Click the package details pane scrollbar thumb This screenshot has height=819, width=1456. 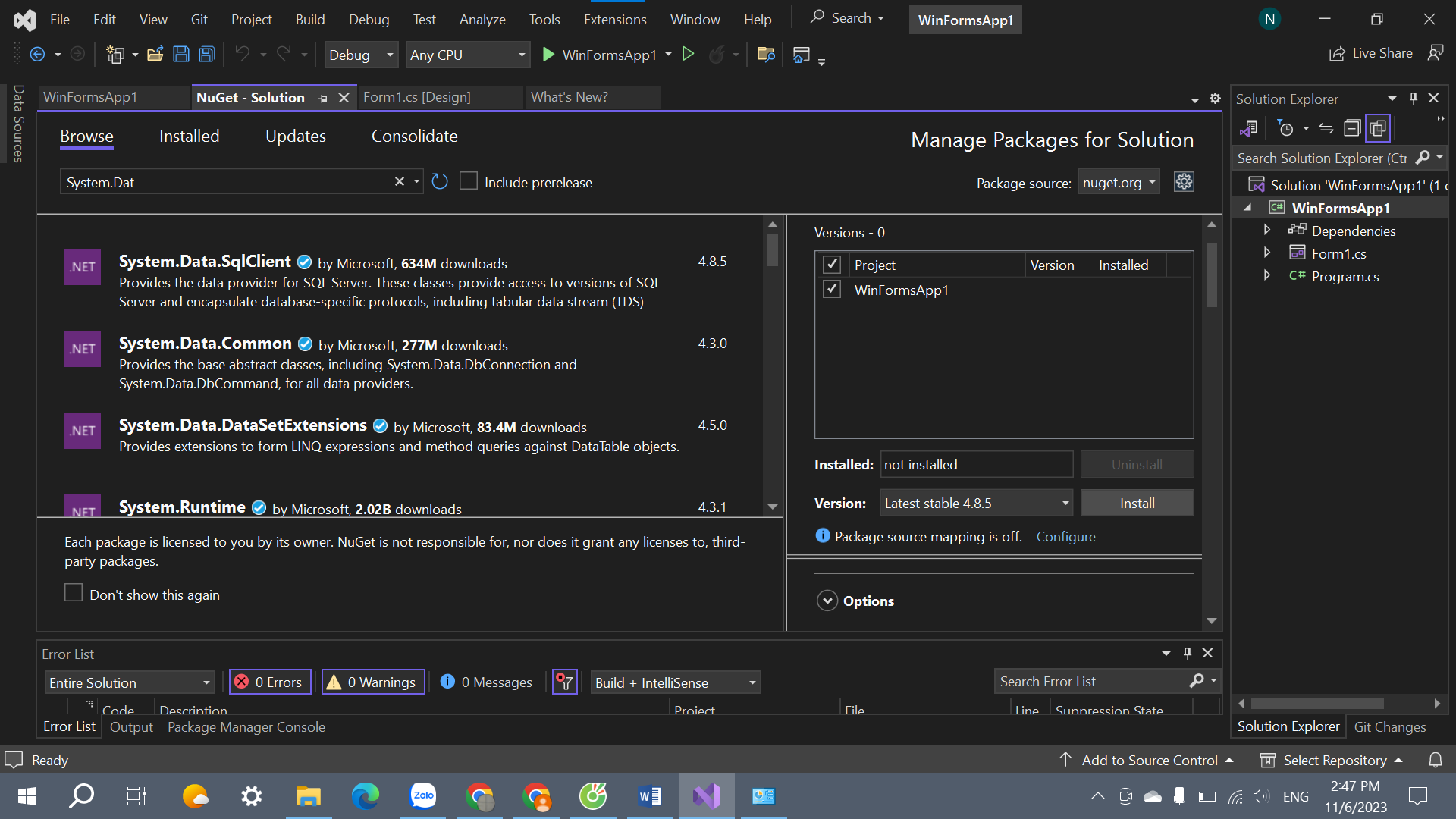(x=1211, y=275)
